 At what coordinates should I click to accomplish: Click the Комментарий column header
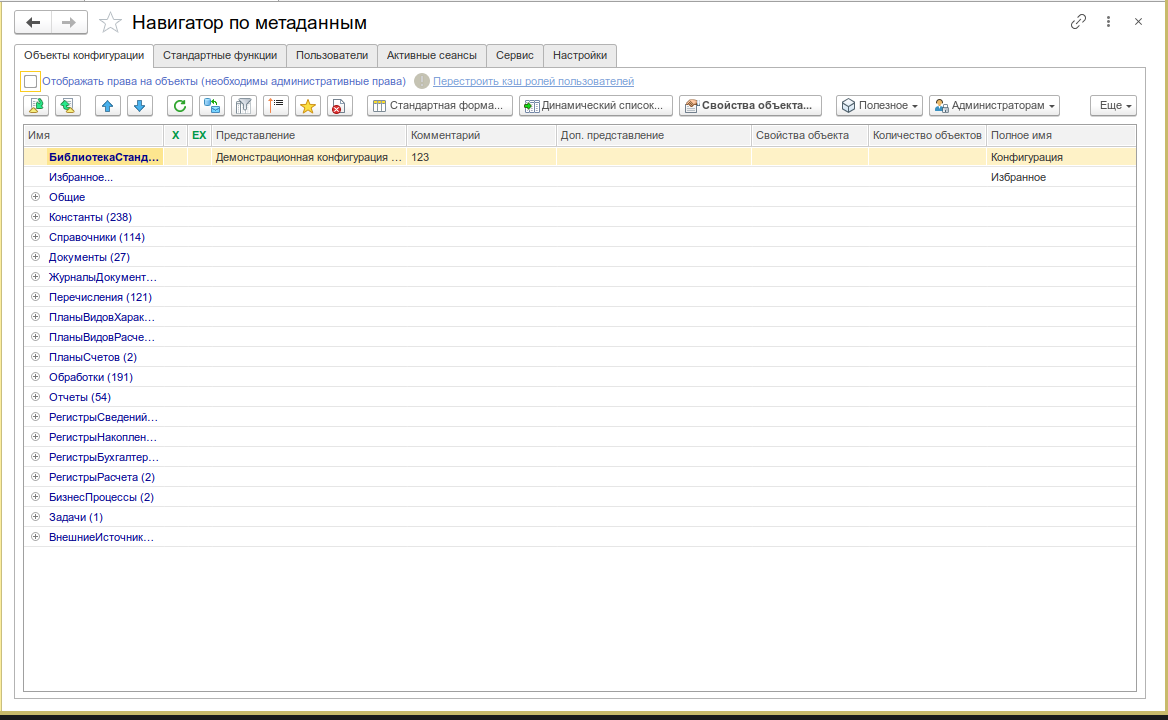[481, 136]
